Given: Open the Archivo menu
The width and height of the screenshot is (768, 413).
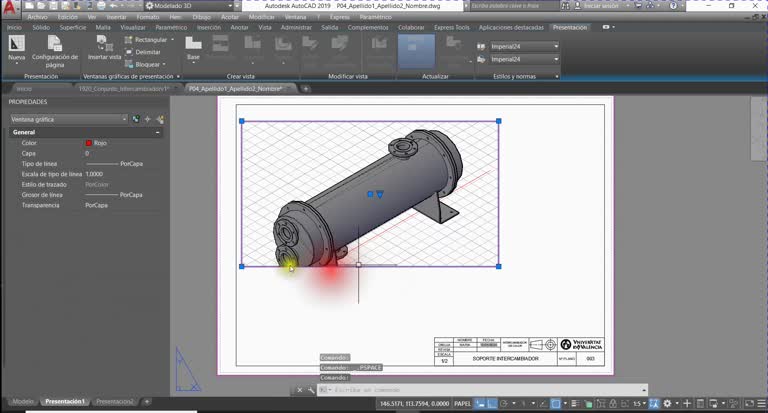Looking at the screenshot, I should tap(38, 17).
